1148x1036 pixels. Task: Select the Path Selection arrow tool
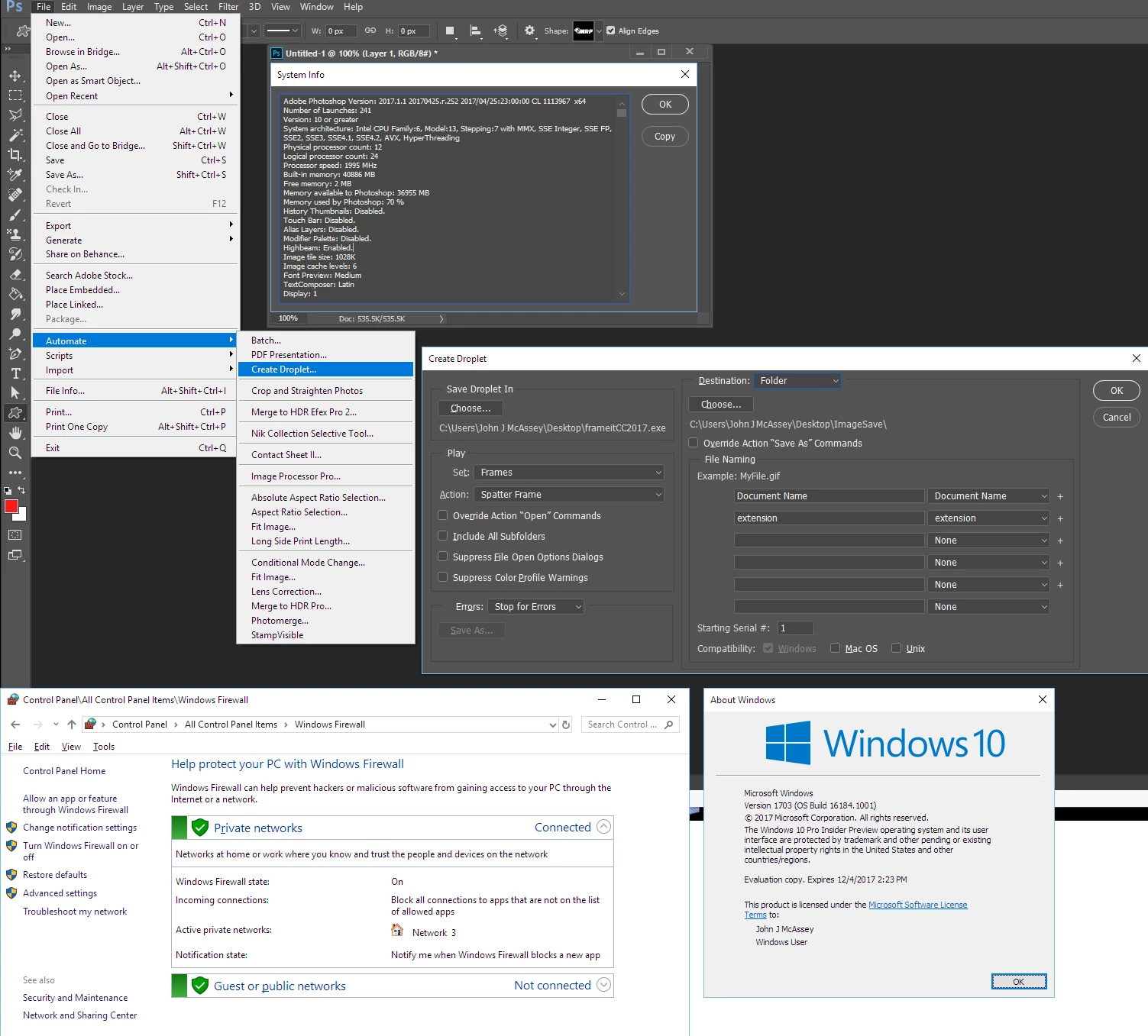(x=15, y=393)
